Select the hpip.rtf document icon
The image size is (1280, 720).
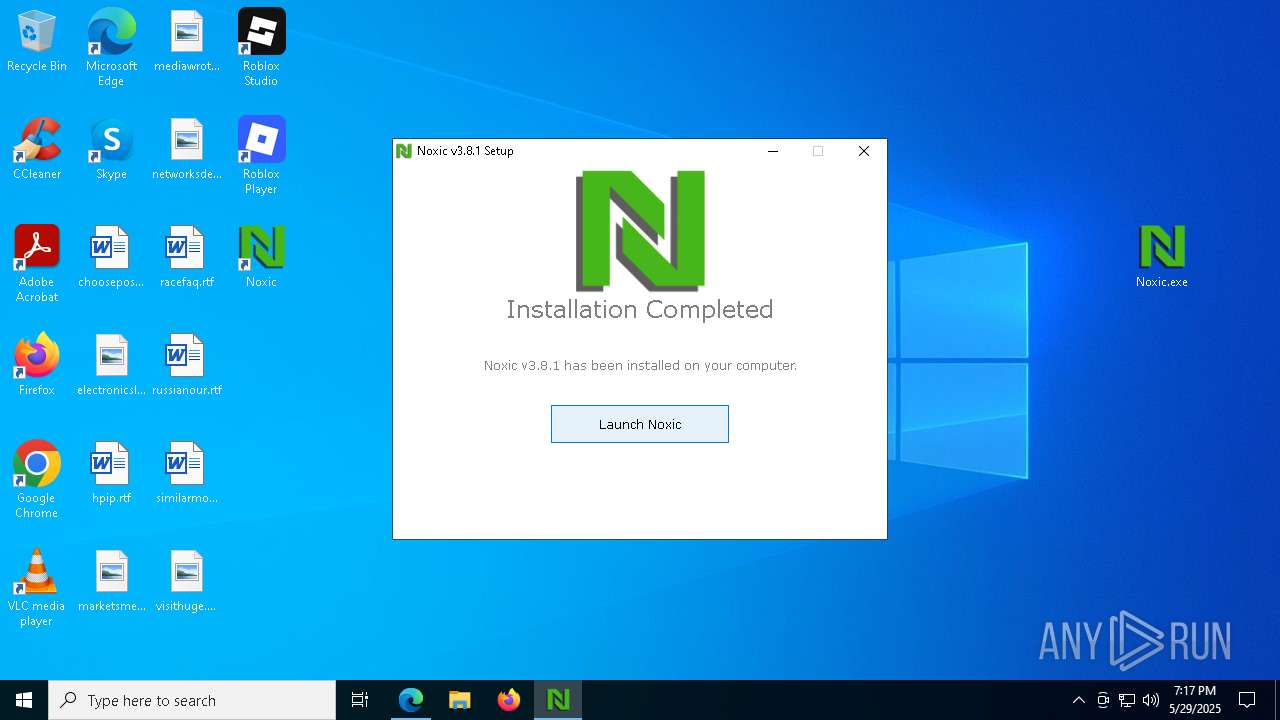point(111,474)
